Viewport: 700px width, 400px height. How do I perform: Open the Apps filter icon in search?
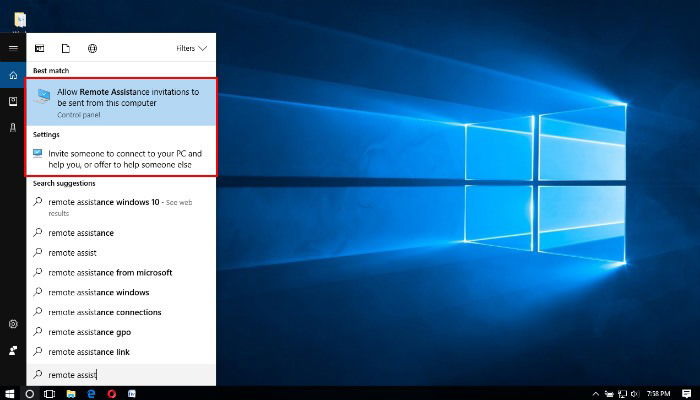click(x=40, y=48)
